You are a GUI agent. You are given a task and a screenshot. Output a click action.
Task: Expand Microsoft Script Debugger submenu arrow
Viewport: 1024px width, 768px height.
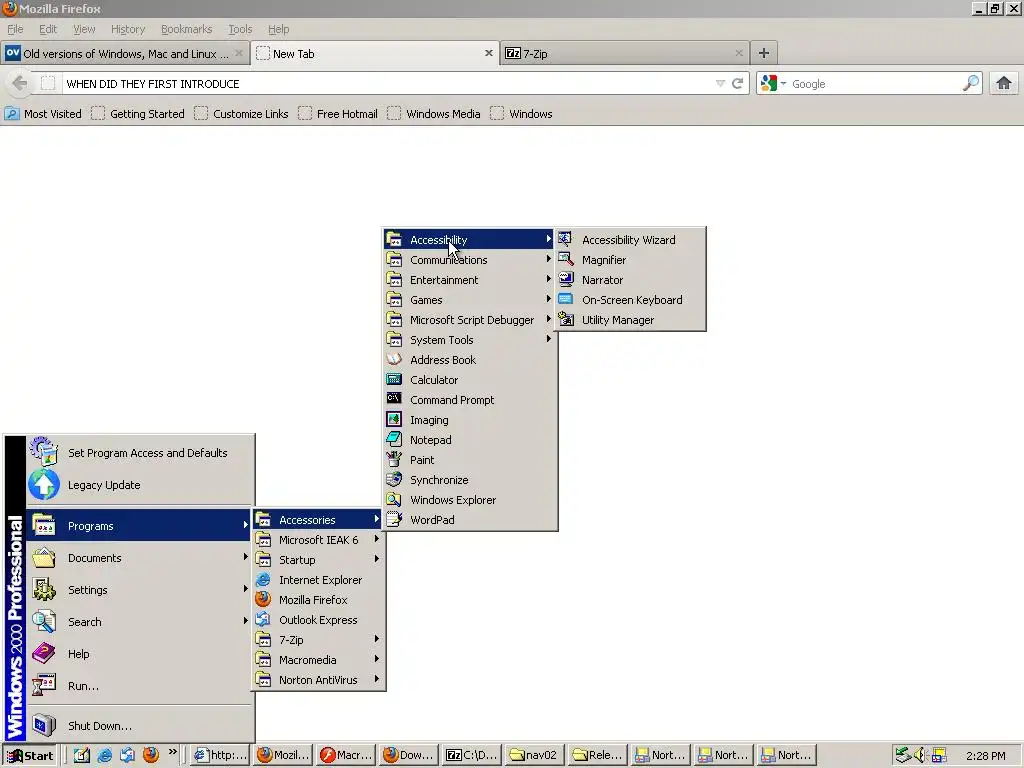[549, 319]
